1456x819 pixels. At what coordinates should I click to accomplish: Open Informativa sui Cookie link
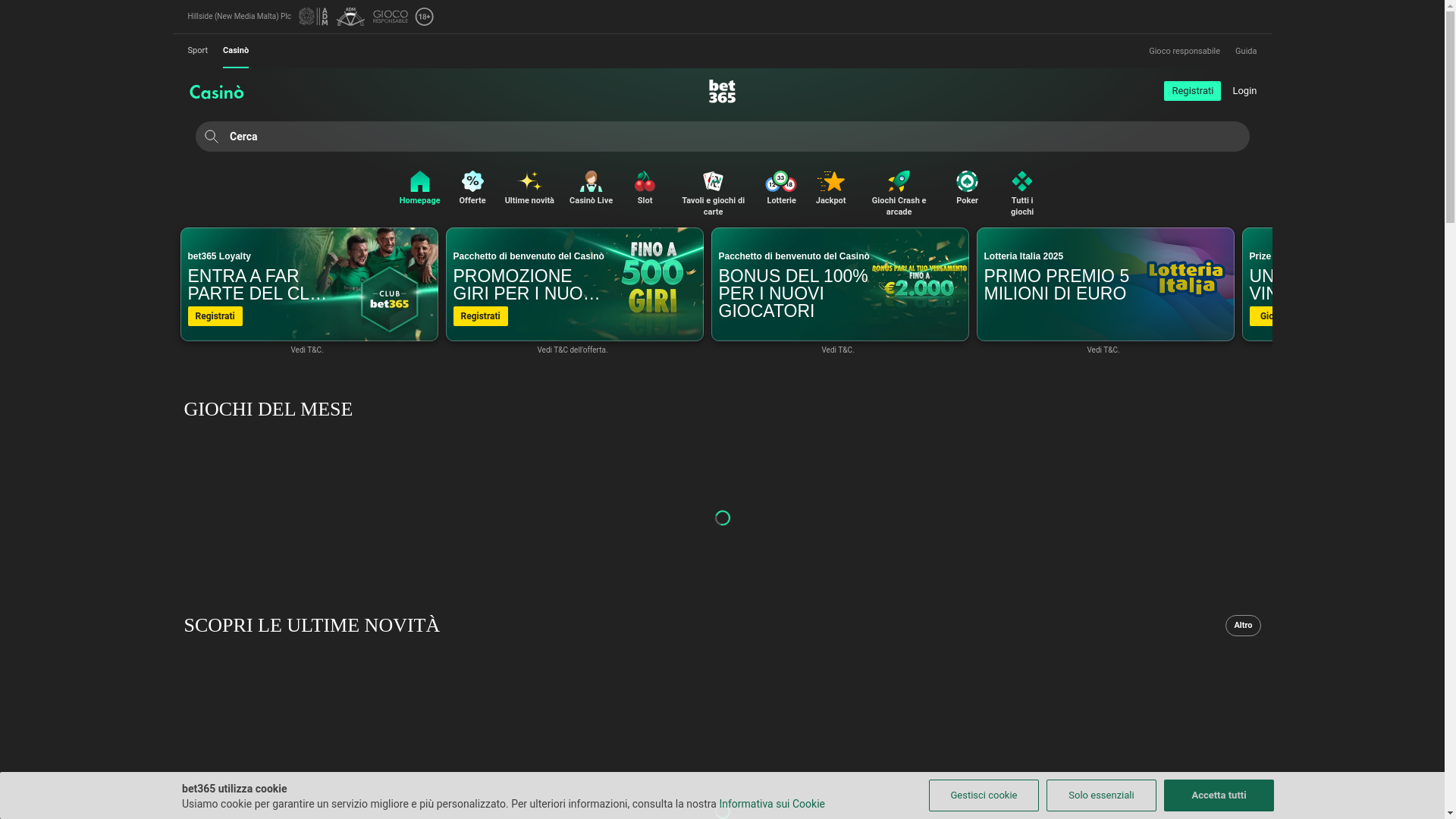(772, 804)
